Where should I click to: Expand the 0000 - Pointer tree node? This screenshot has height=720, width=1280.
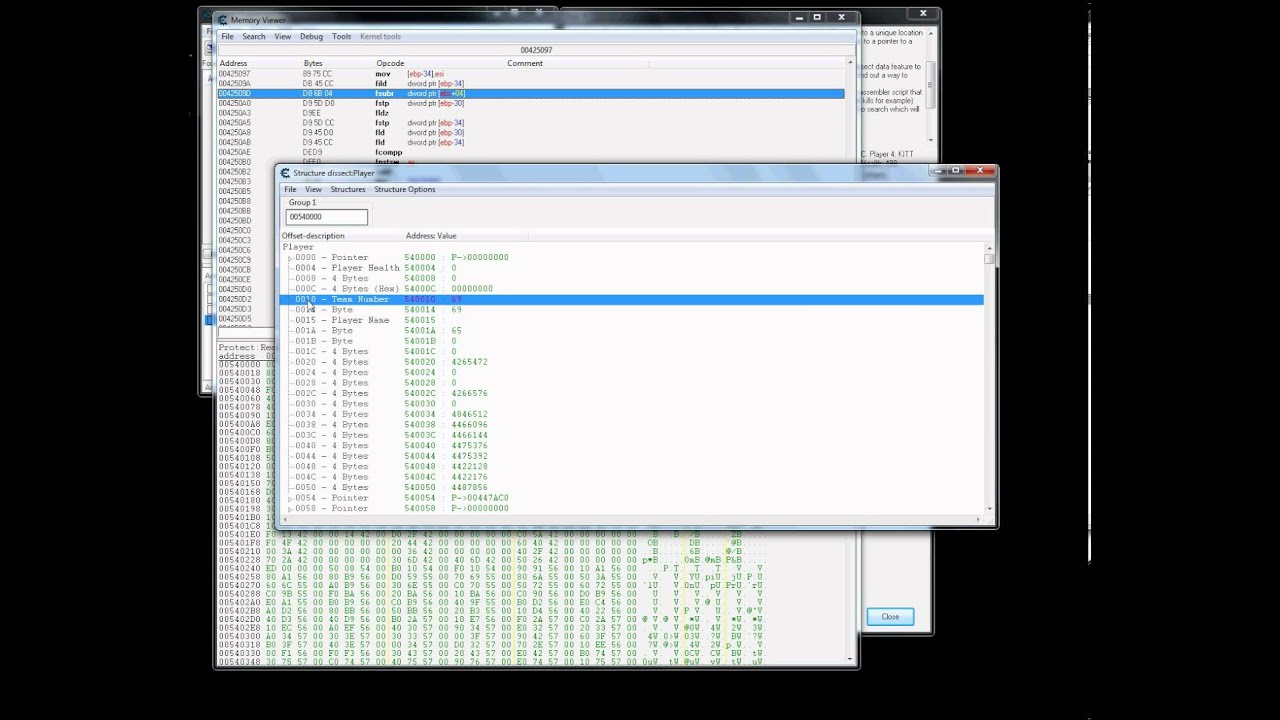[x=290, y=258]
